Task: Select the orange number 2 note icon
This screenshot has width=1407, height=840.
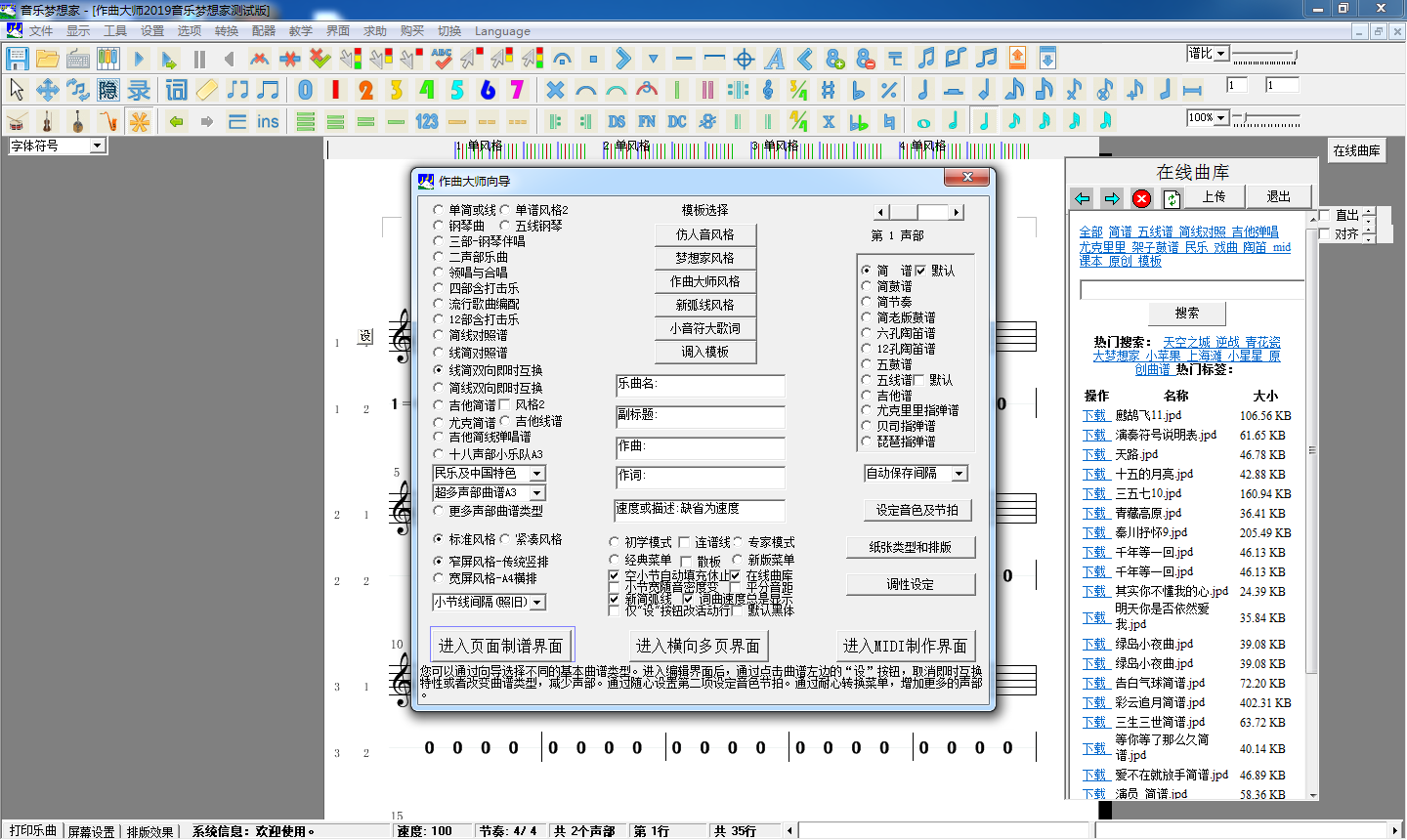Action: pyautogui.click(x=366, y=90)
